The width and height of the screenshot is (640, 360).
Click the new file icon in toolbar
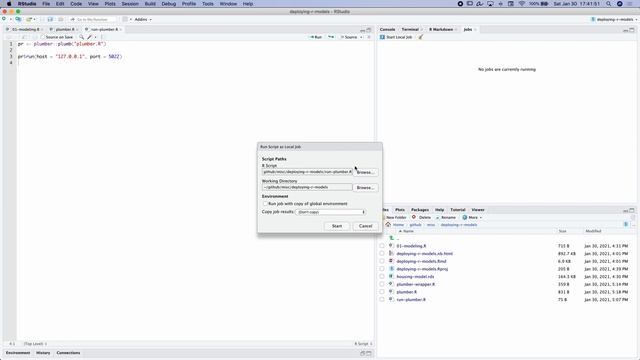point(4,19)
